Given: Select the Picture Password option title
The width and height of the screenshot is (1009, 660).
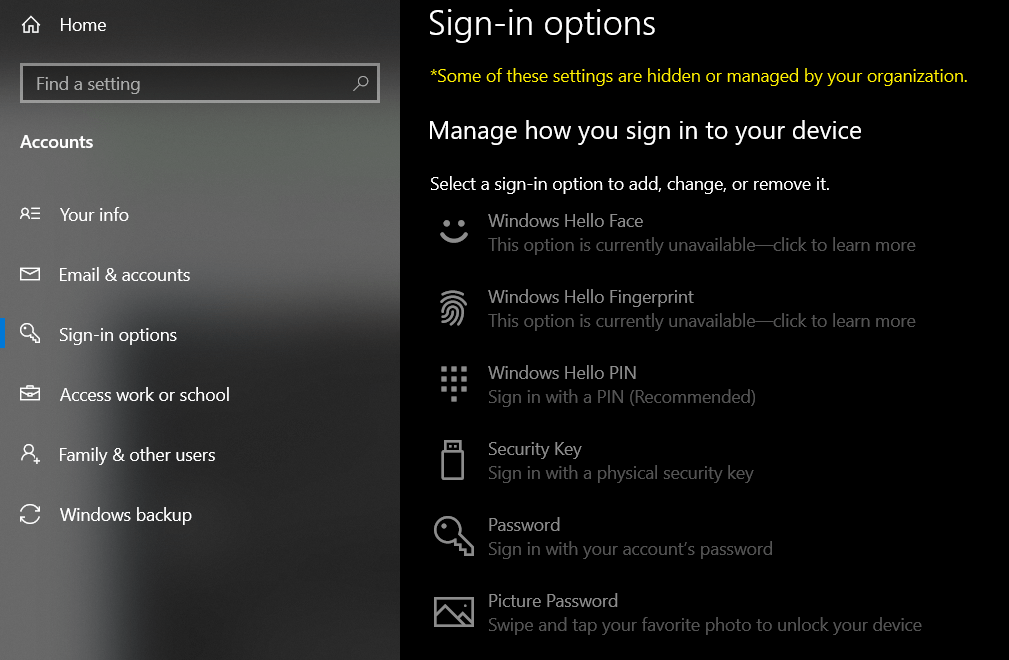Looking at the screenshot, I should (553, 600).
